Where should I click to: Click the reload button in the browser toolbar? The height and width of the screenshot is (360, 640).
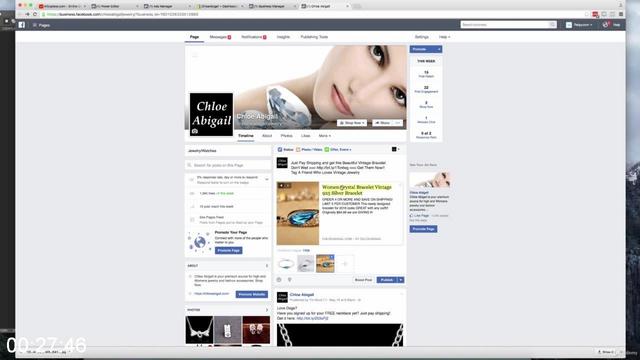click(x=35, y=14)
